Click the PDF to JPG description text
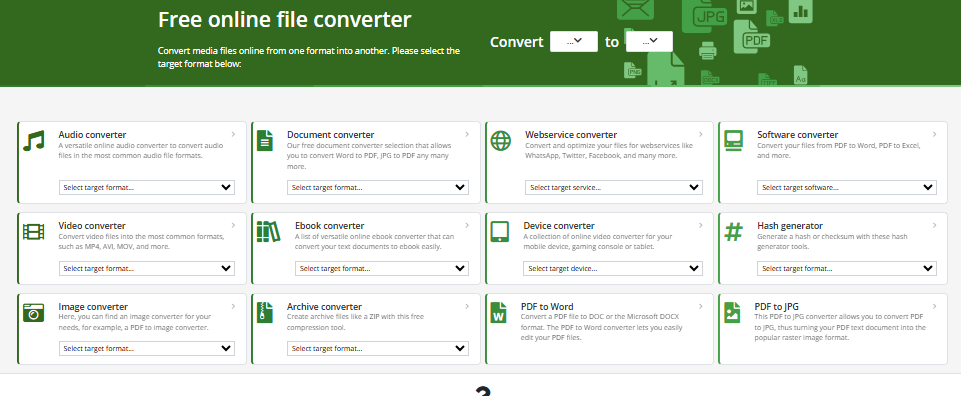Image resolution: width=961 pixels, height=396 pixels. click(x=840, y=327)
